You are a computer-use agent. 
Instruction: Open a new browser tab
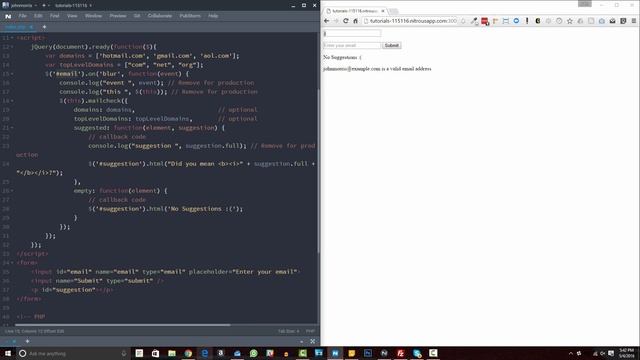393,11
